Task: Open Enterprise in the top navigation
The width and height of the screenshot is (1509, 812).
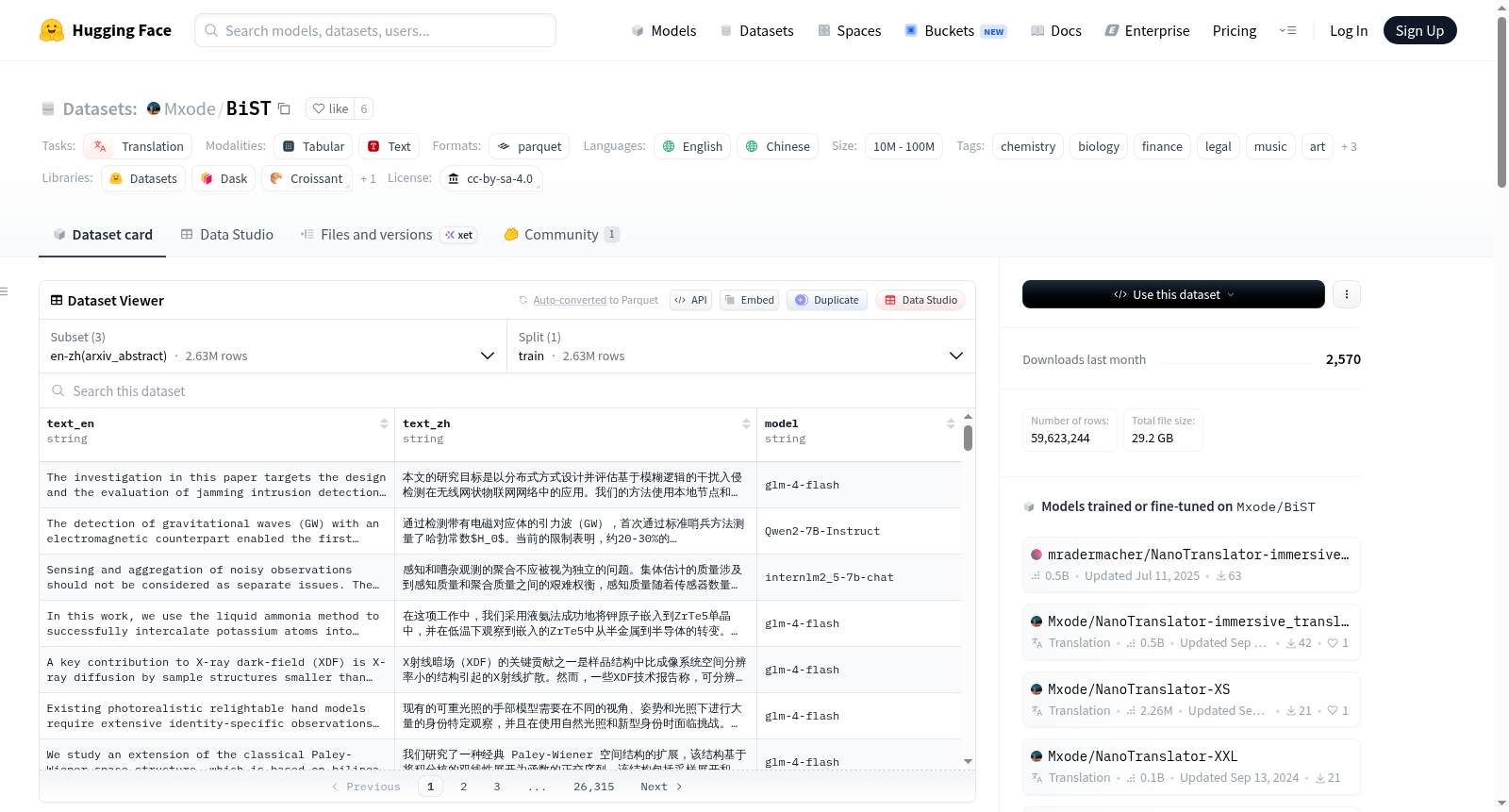Action: 1147,30
